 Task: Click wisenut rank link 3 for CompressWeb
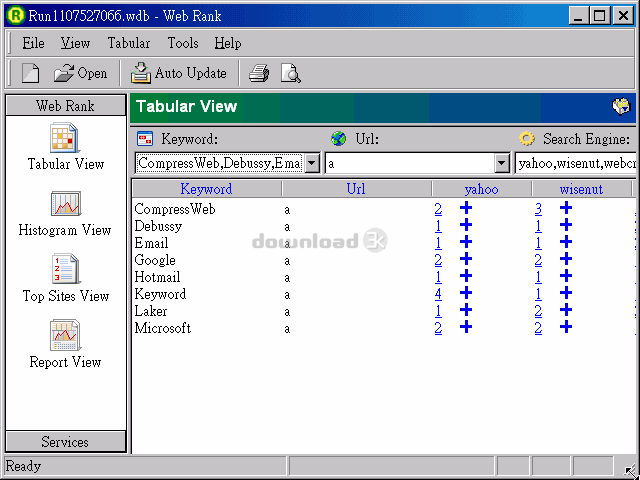538,209
